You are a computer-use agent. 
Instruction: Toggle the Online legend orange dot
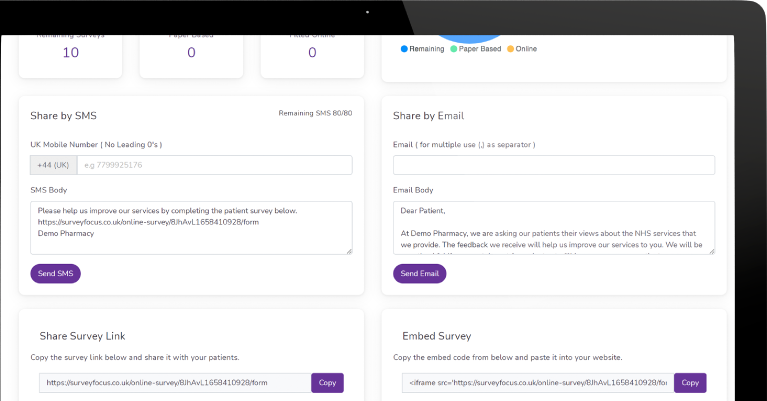pyautogui.click(x=510, y=49)
